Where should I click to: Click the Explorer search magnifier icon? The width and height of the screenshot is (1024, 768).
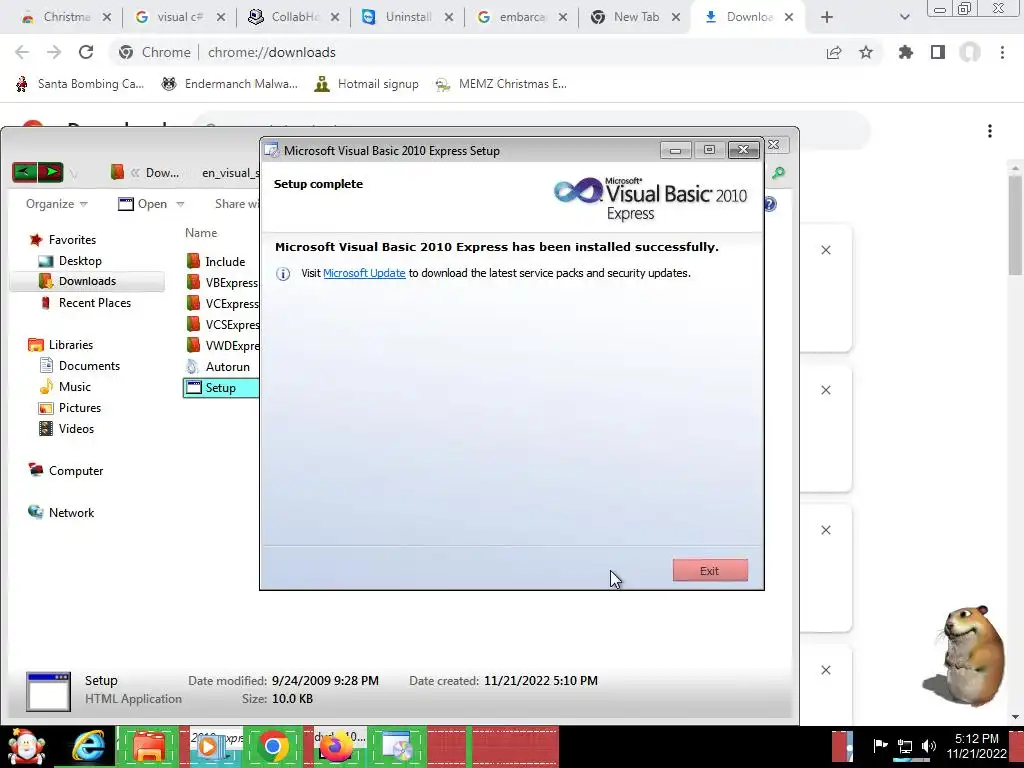click(778, 173)
